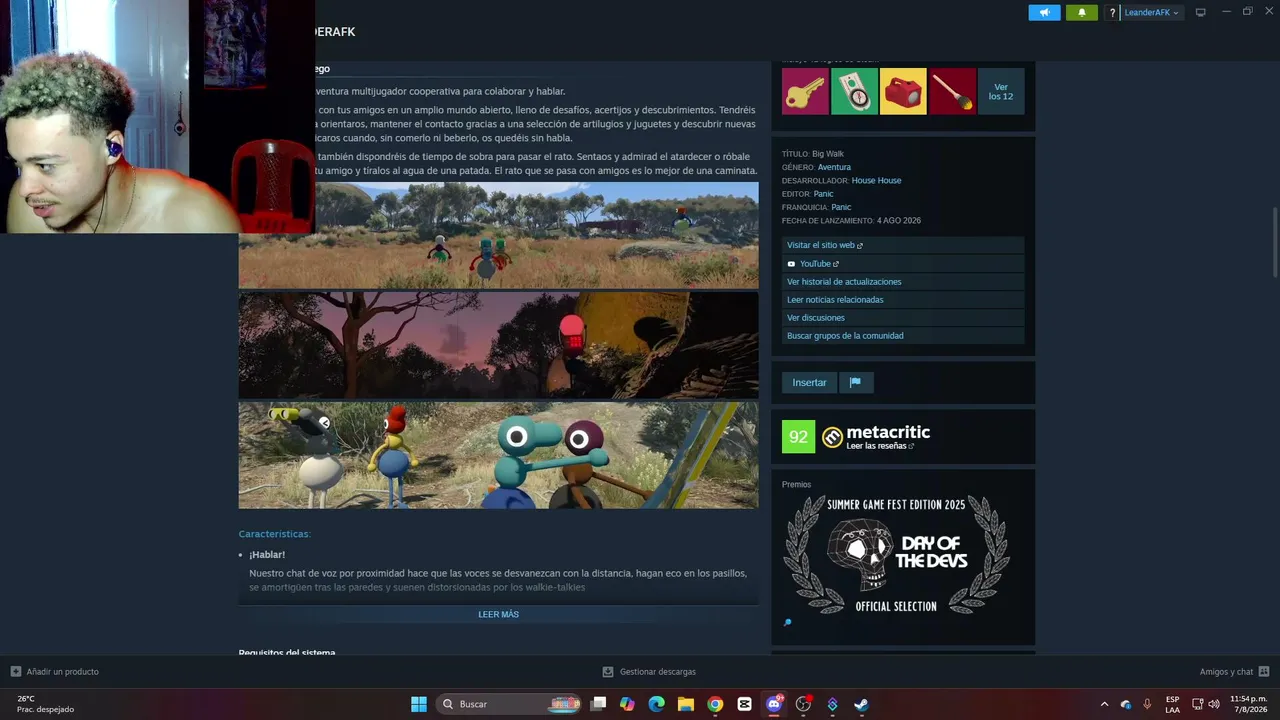Click 'Añadir un producto' at bottom
Image resolution: width=1280 pixels, height=720 pixels.
[55, 672]
